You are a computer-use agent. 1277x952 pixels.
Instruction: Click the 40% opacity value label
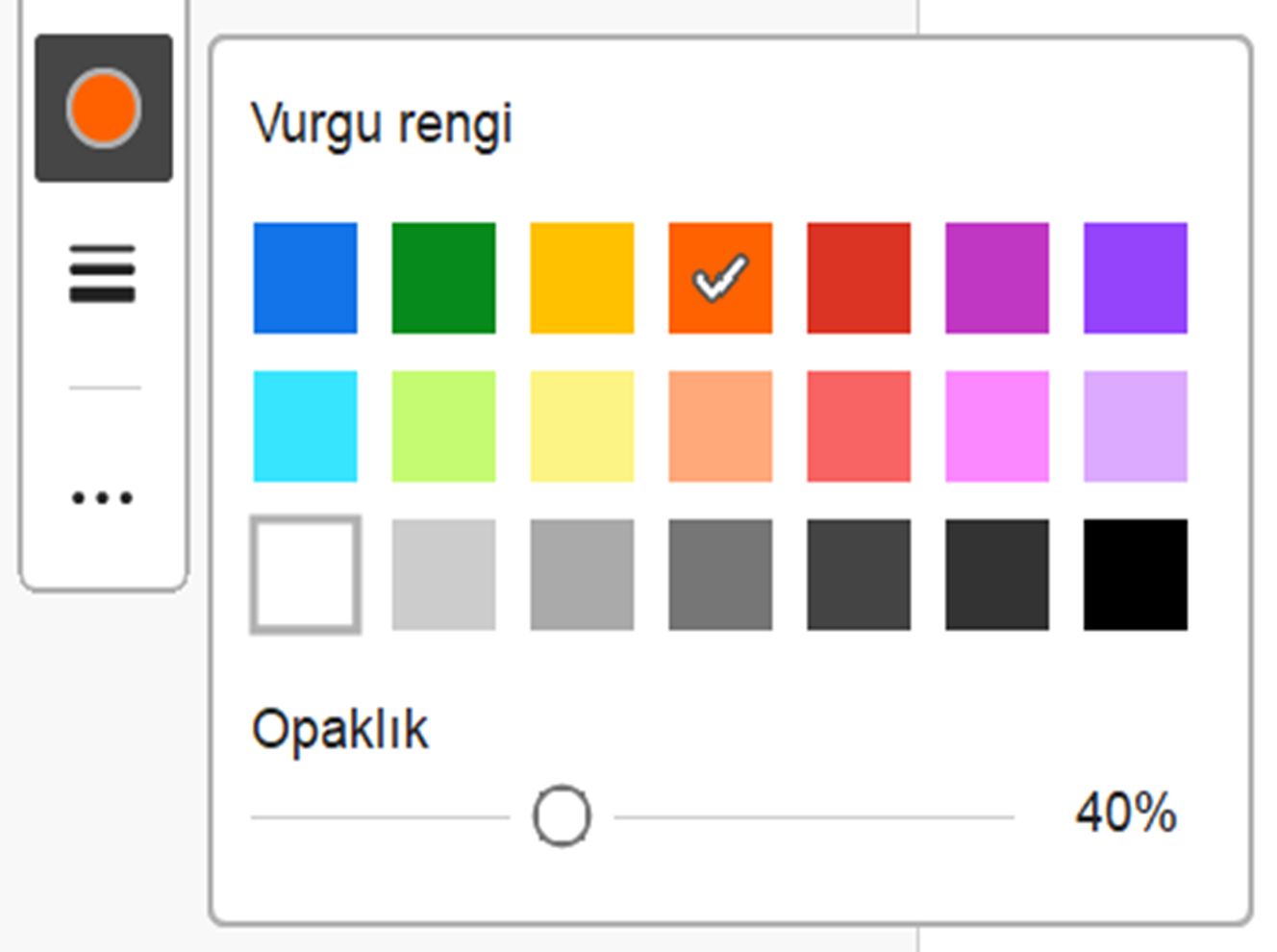coord(1125,813)
